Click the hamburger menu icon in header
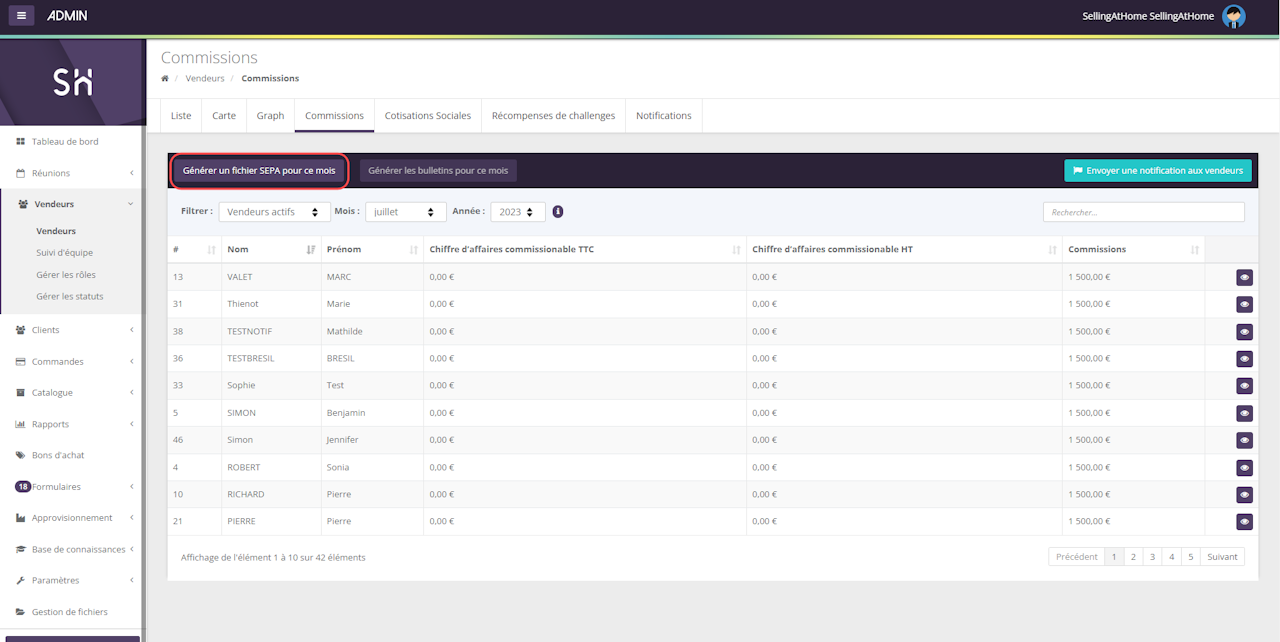 coord(22,15)
